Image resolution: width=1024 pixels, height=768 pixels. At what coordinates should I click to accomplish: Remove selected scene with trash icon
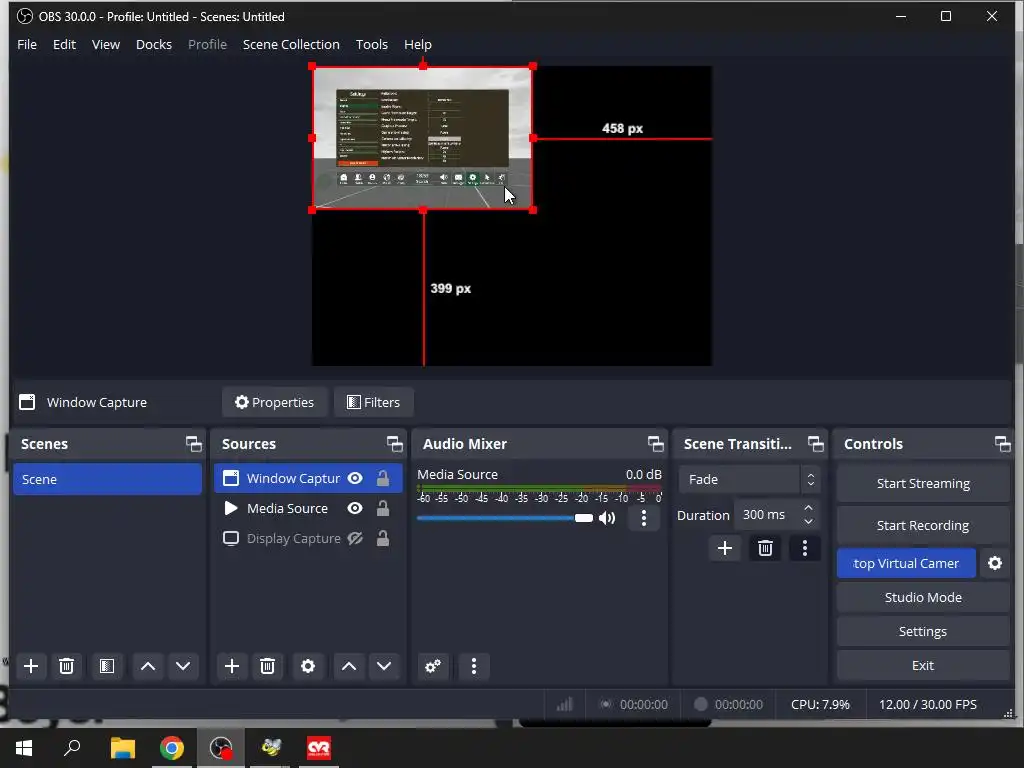66,666
